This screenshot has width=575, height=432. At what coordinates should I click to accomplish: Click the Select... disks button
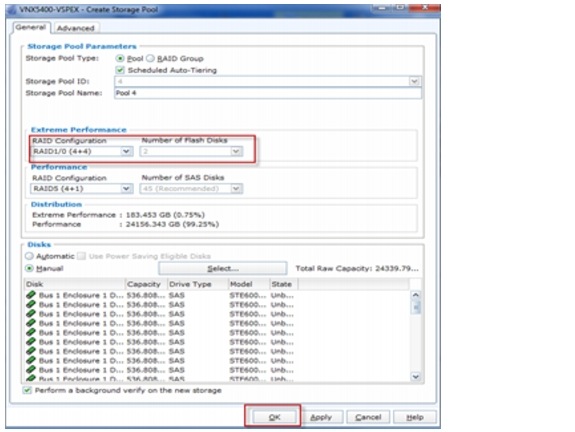[223, 268]
